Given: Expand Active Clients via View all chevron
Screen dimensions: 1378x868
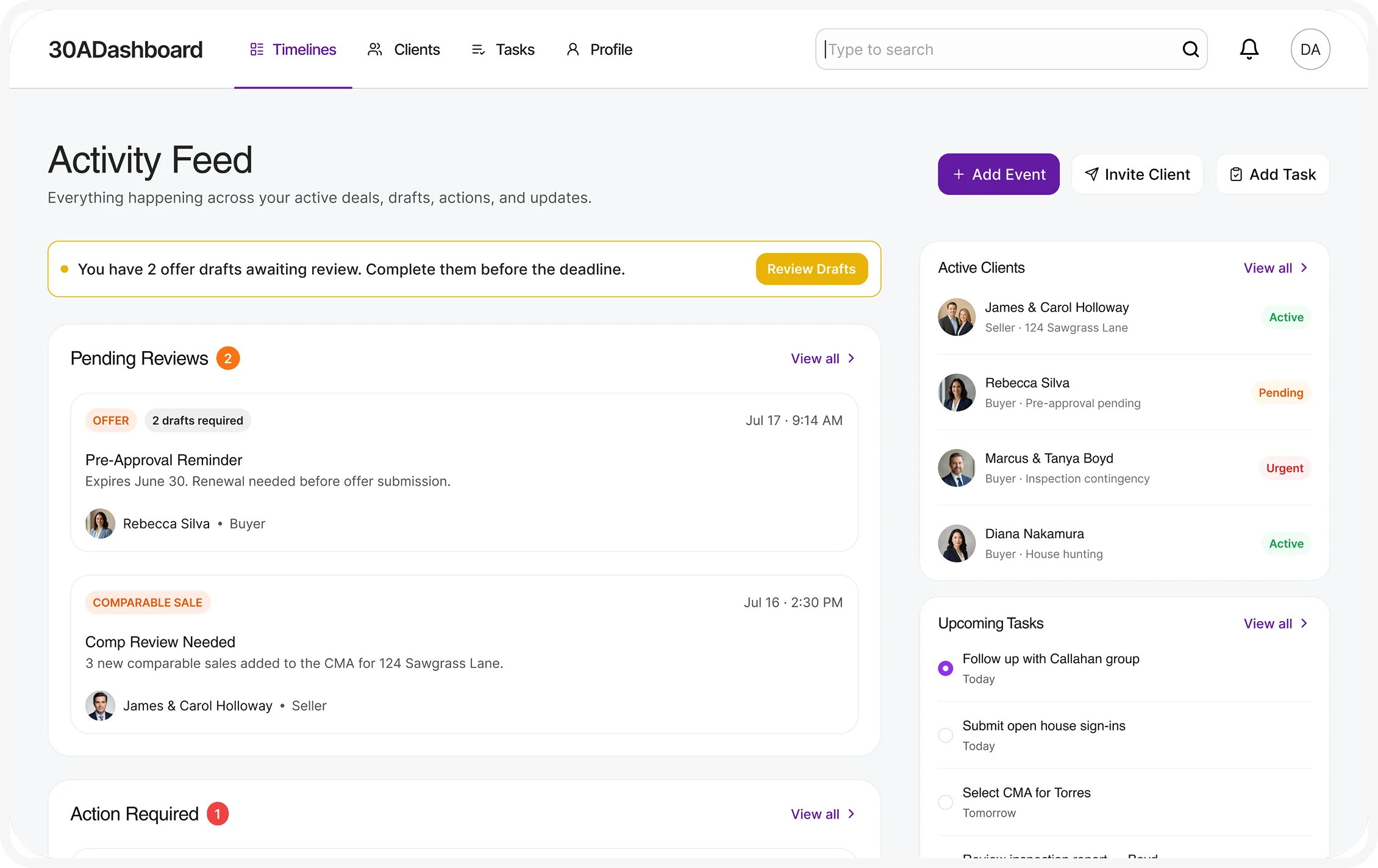Looking at the screenshot, I should [1304, 268].
